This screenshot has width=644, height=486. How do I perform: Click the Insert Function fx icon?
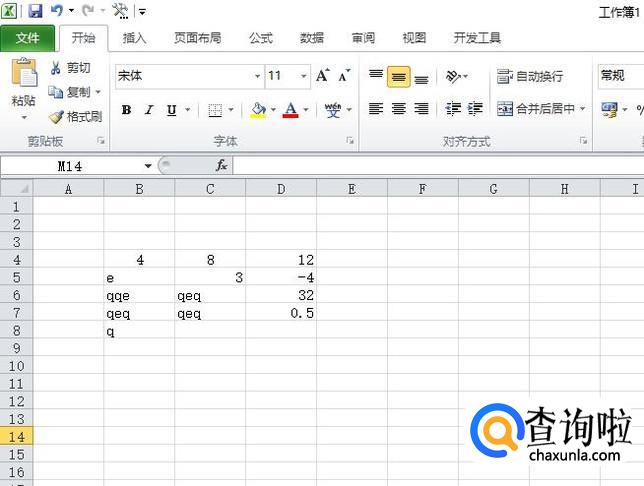(221, 166)
